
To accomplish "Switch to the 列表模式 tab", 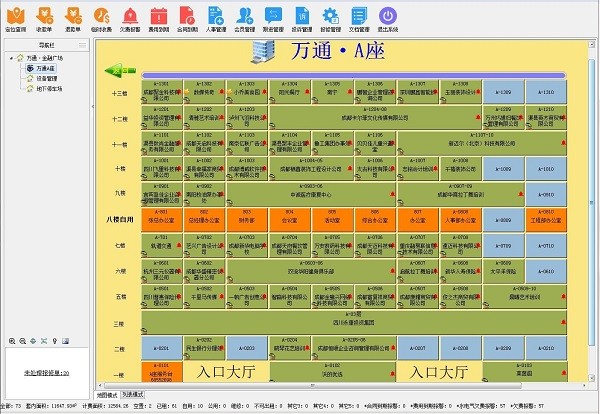I will tap(132, 394).
